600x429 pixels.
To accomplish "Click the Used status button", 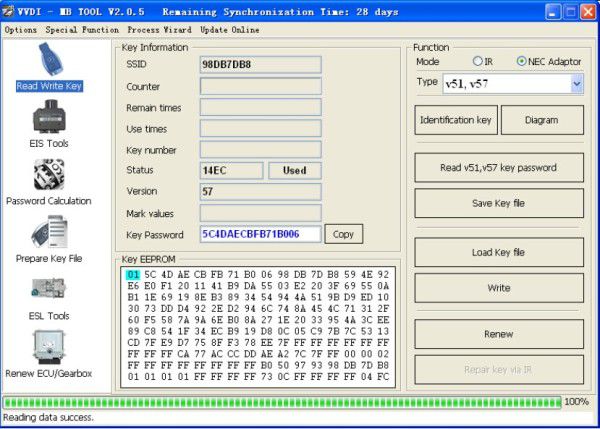I will 294,170.
